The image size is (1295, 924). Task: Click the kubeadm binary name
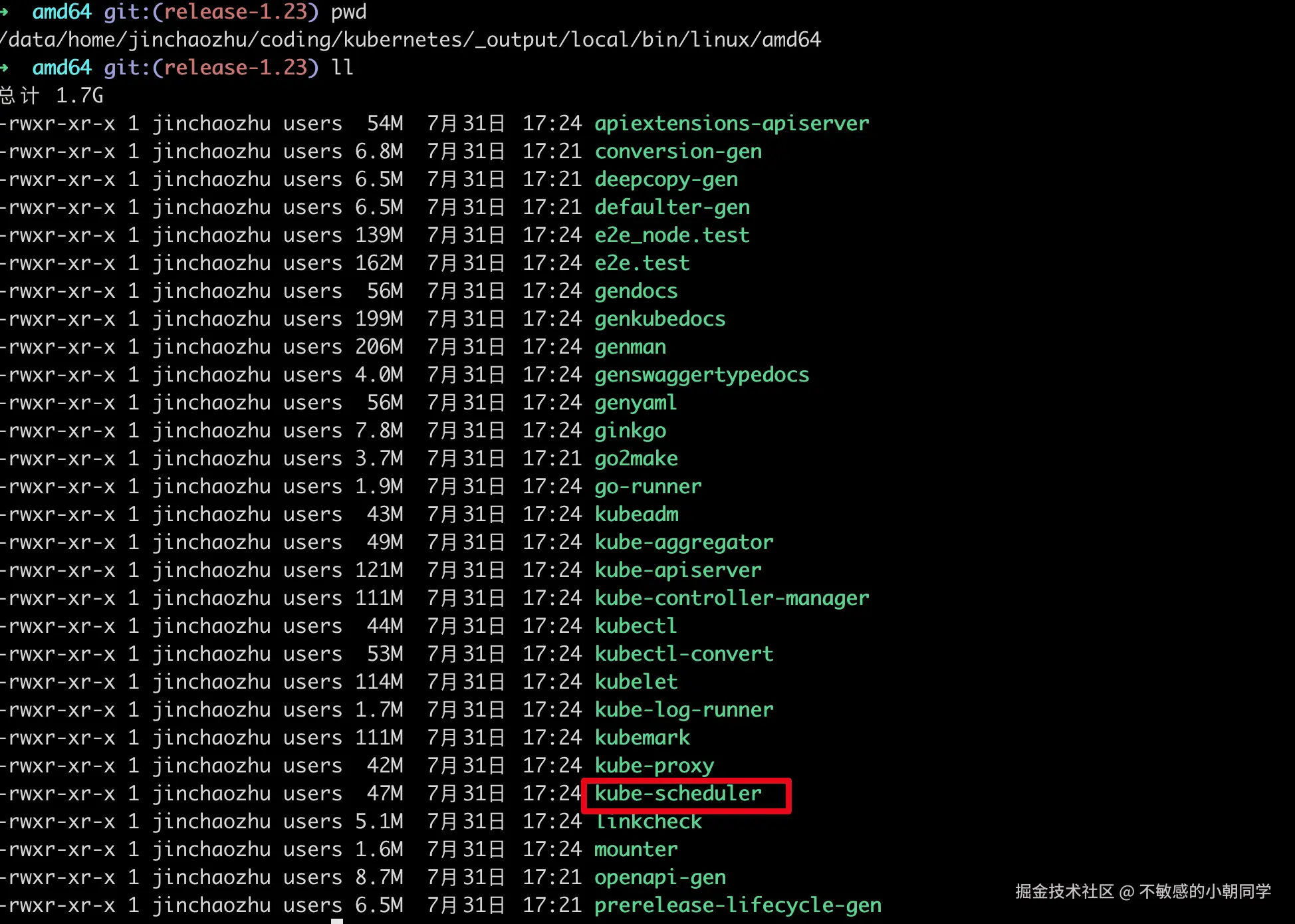pos(636,515)
